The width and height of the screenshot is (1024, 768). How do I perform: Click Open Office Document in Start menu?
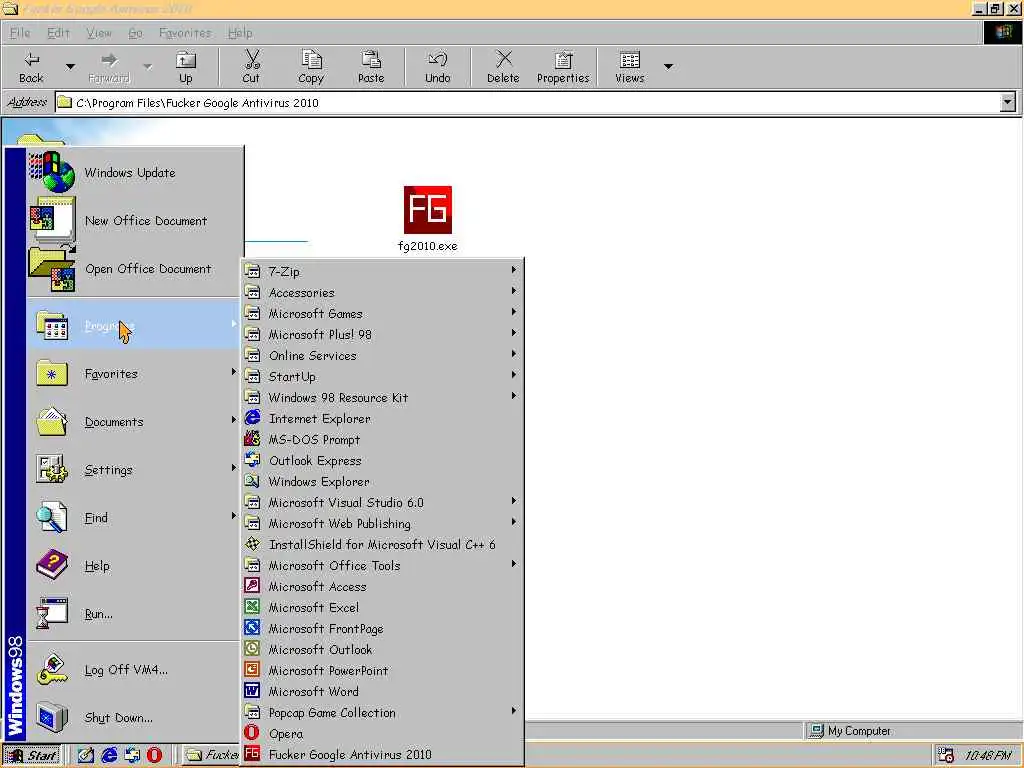point(134,268)
